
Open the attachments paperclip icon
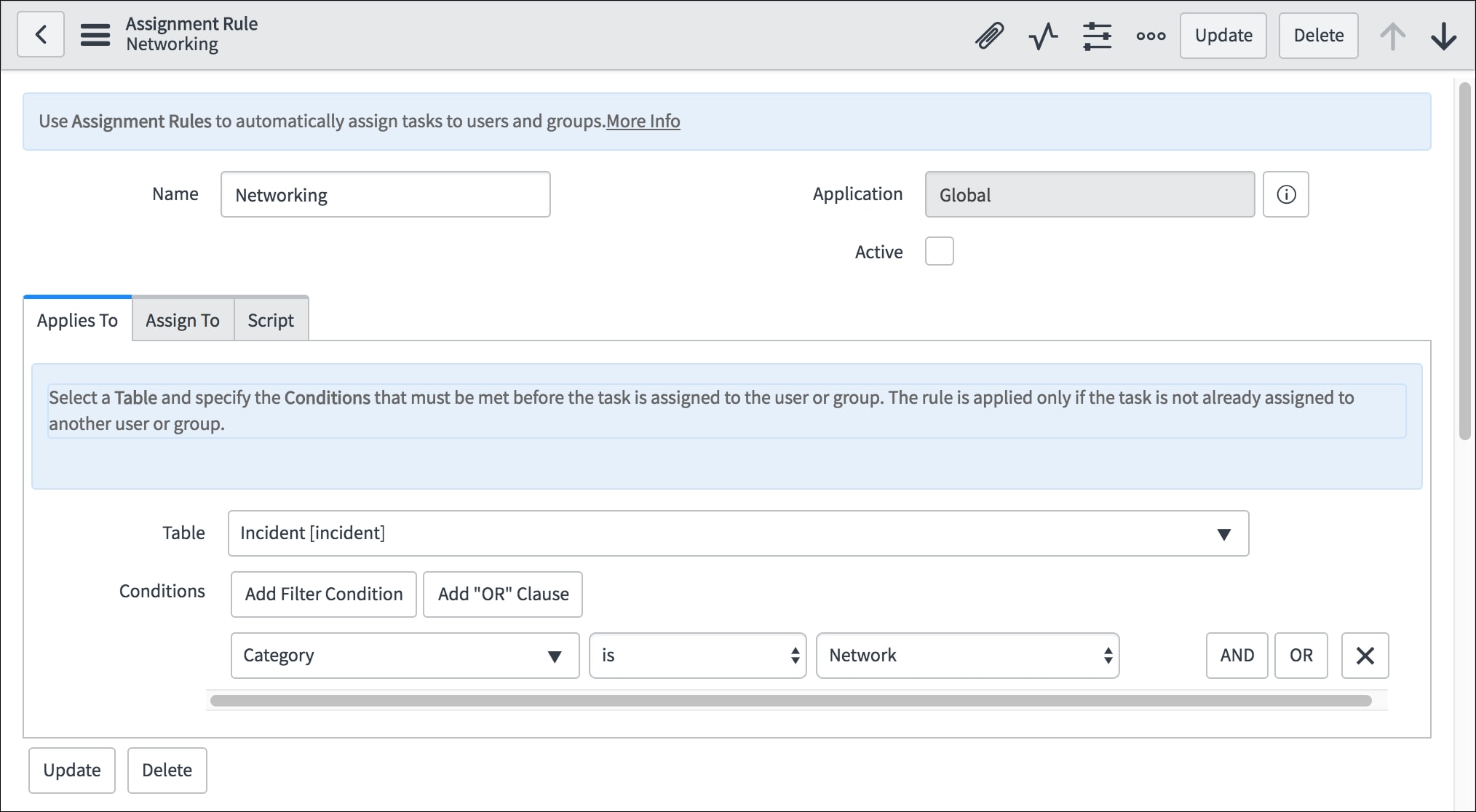click(988, 34)
